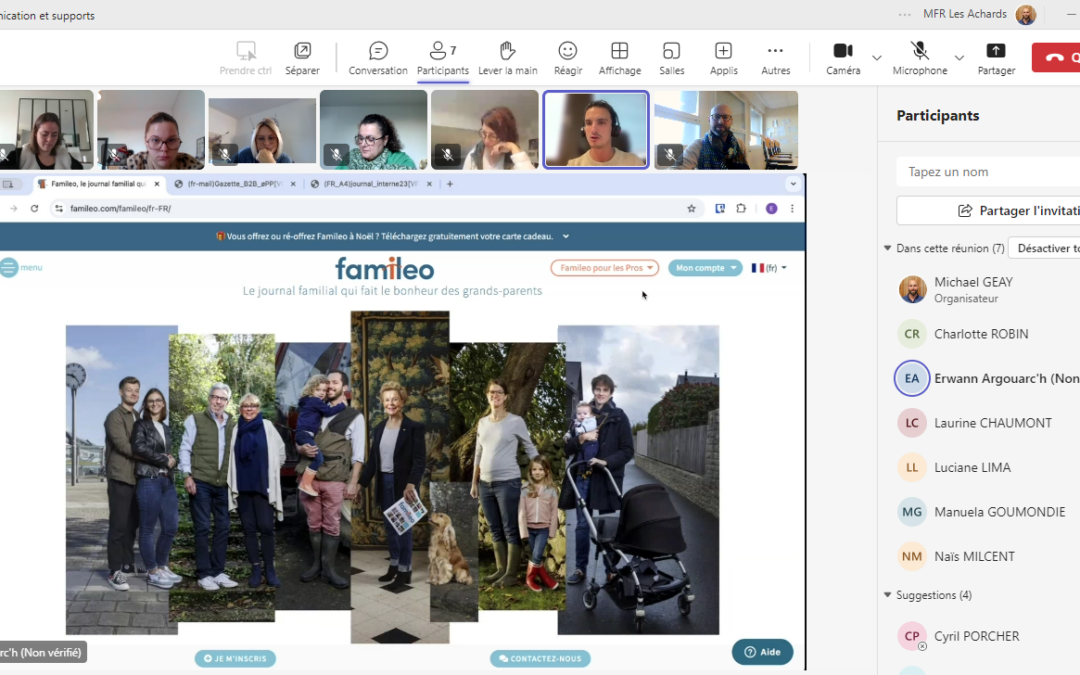Screen dimensions: 1080x675
Task: Click the icon left of the extensions puzzle
Action: (720, 208)
